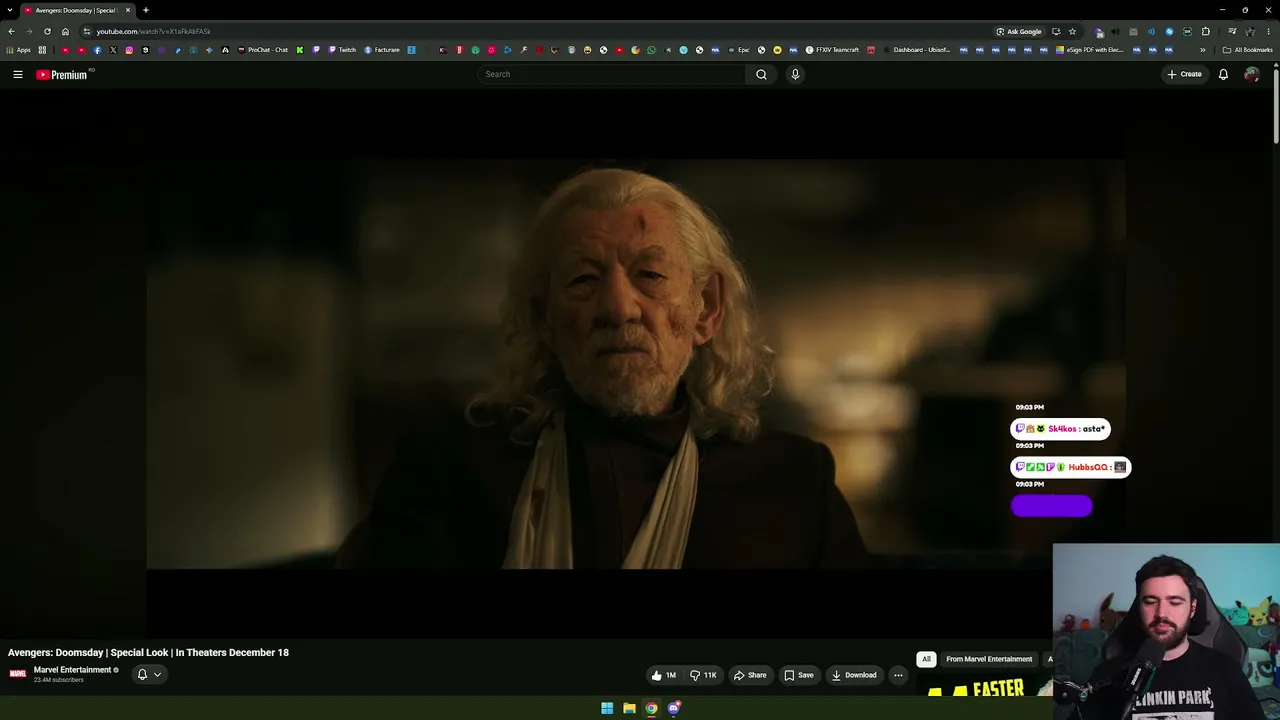Open Marvel Entertainment channel name link
The height and width of the screenshot is (720, 1280).
tap(72, 670)
